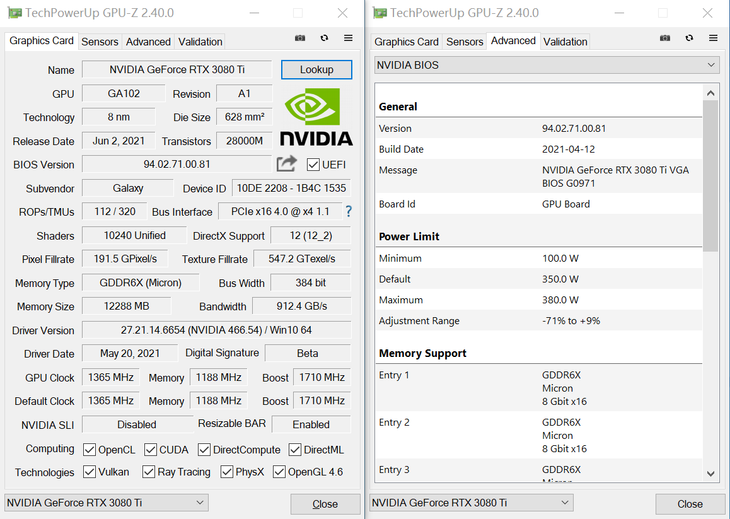
Task: Click Subvendor field showing Galaxy
Action: point(128,188)
